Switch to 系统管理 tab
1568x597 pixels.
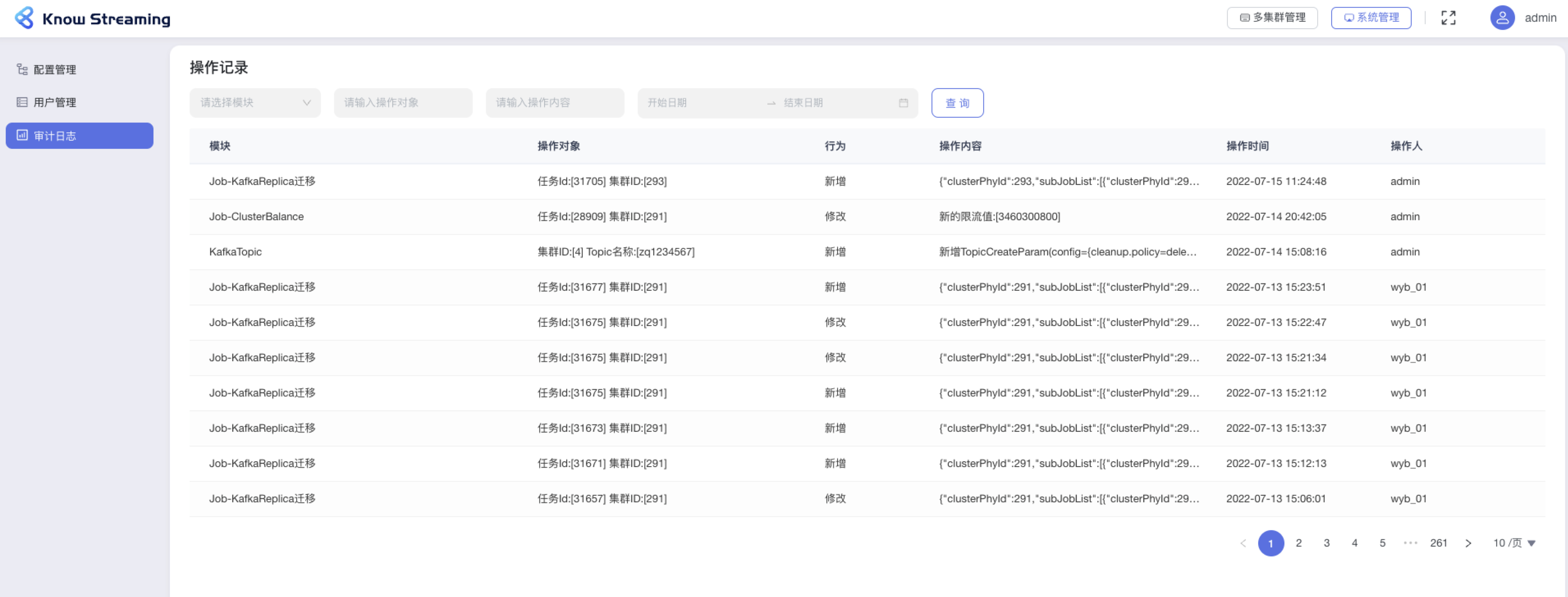click(1371, 18)
